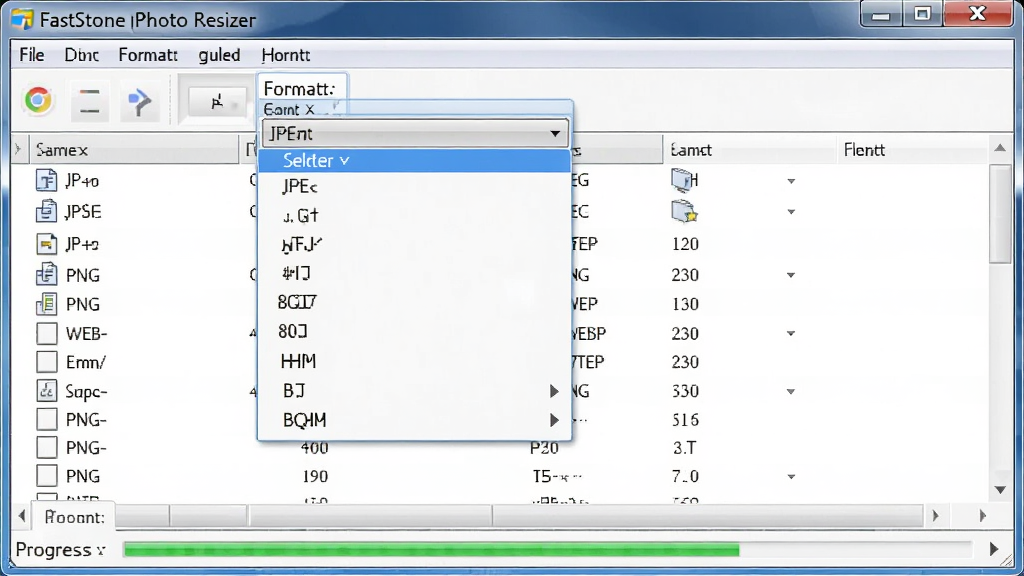Click the image icon beside JP+a row
Screen dimensions: 1024x576
[46, 244]
